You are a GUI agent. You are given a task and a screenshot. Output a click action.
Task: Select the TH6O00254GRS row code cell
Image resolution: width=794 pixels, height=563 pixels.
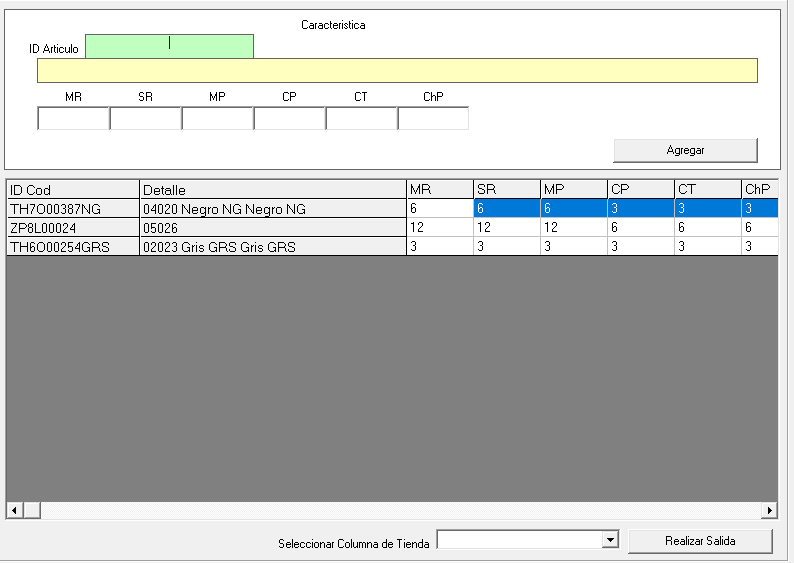pos(72,247)
